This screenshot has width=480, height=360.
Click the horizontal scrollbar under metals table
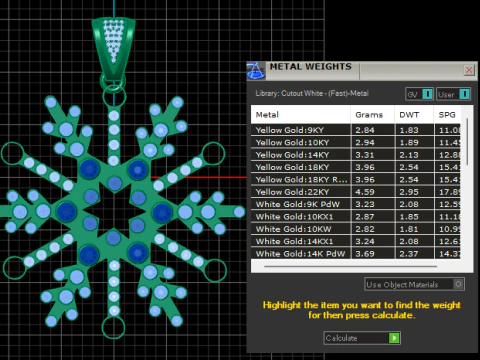[x=350, y=266]
